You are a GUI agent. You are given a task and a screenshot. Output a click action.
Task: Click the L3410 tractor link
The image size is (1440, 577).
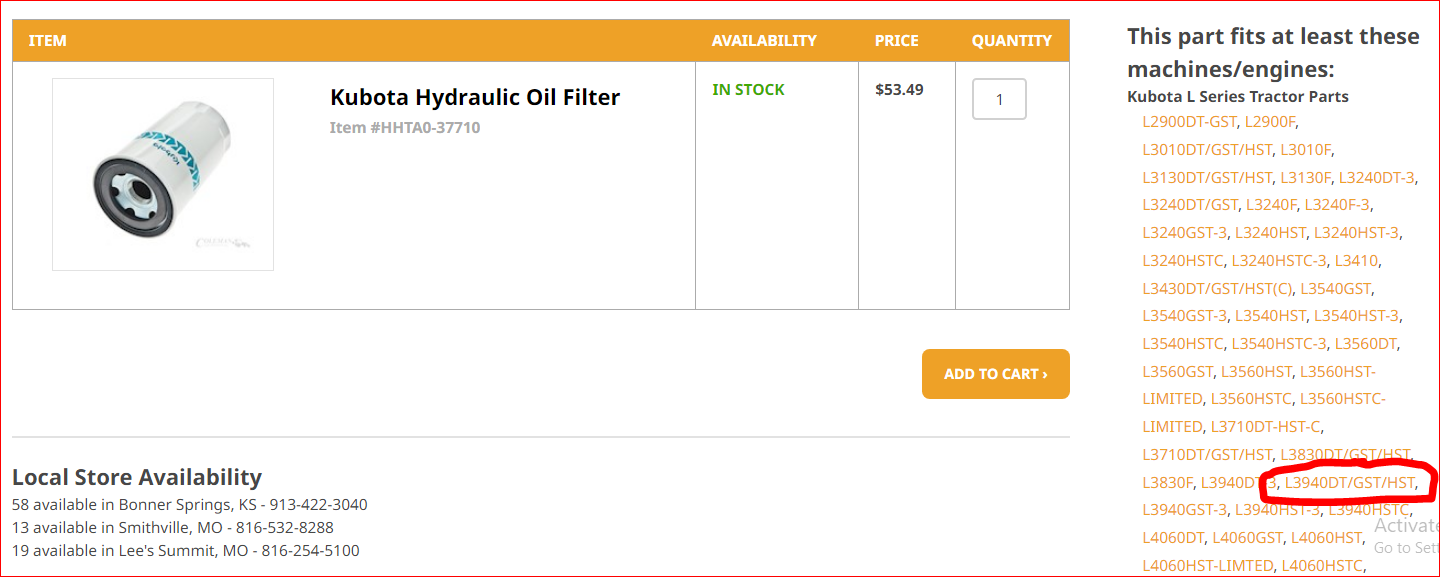click(1356, 261)
